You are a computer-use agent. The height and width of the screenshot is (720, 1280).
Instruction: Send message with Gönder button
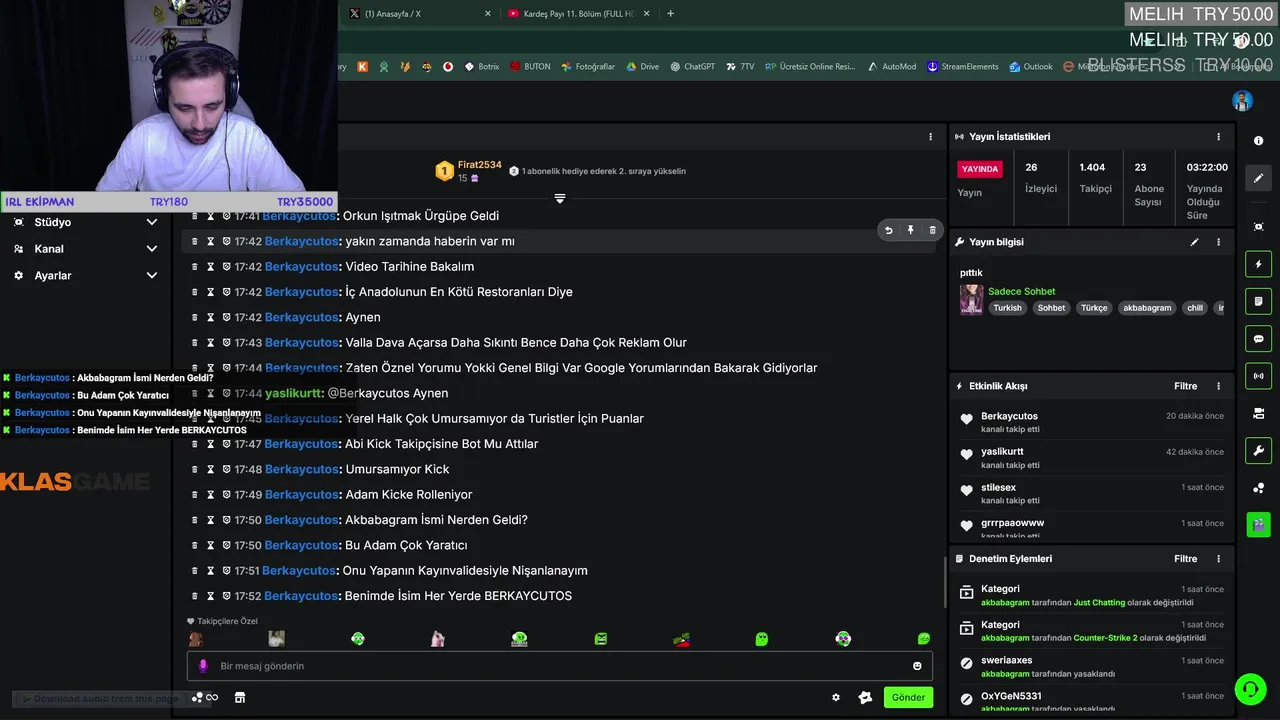pos(908,697)
